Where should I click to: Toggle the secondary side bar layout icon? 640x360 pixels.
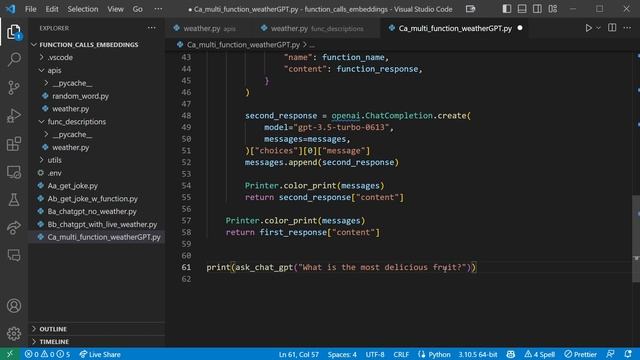click(x=537, y=9)
